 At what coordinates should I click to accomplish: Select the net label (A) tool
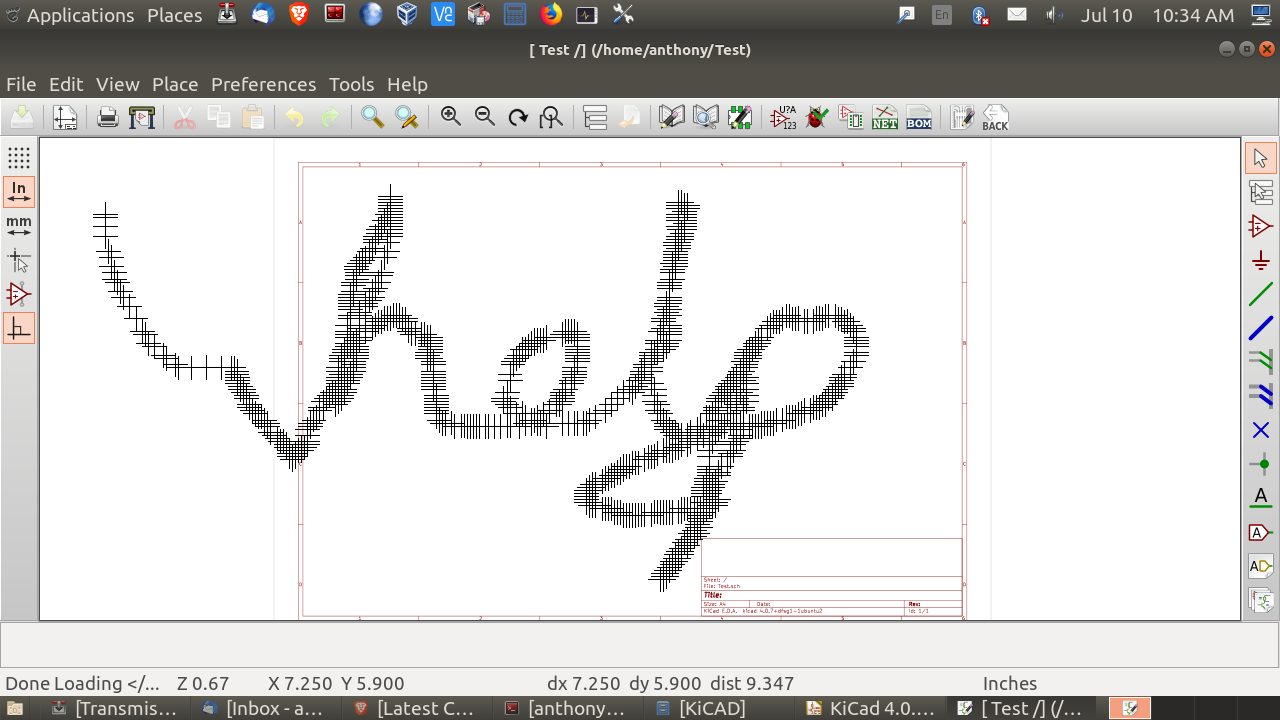click(x=1261, y=498)
